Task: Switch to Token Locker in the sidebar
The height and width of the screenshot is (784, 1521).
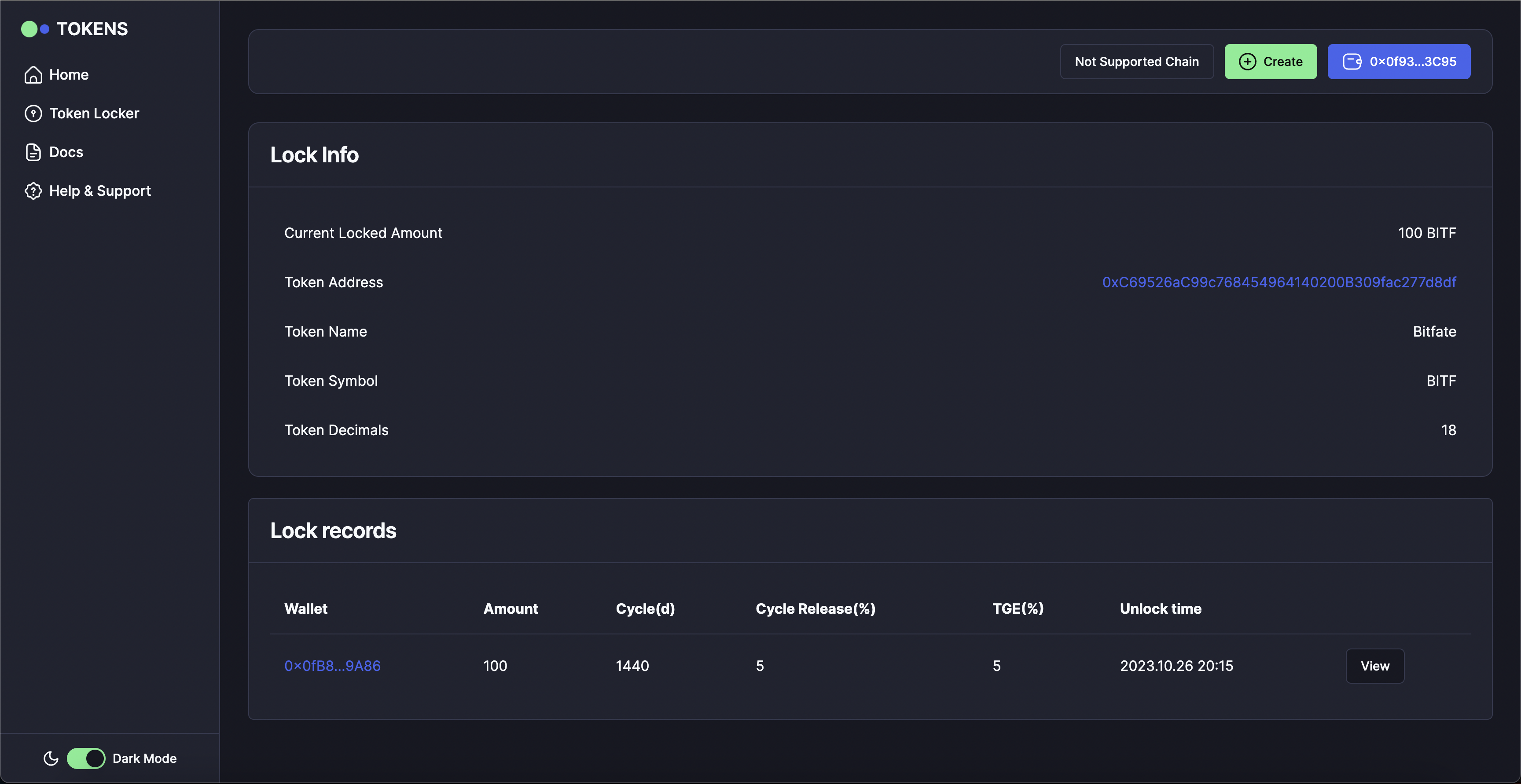Action: pyautogui.click(x=95, y=113)
